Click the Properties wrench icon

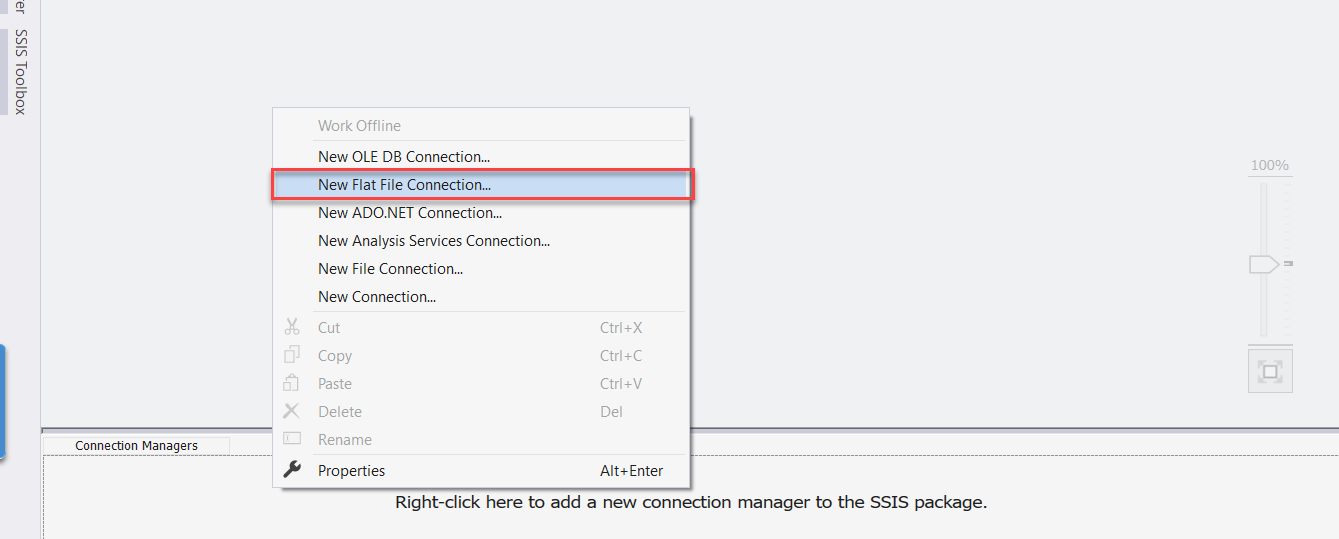[292, 470]
